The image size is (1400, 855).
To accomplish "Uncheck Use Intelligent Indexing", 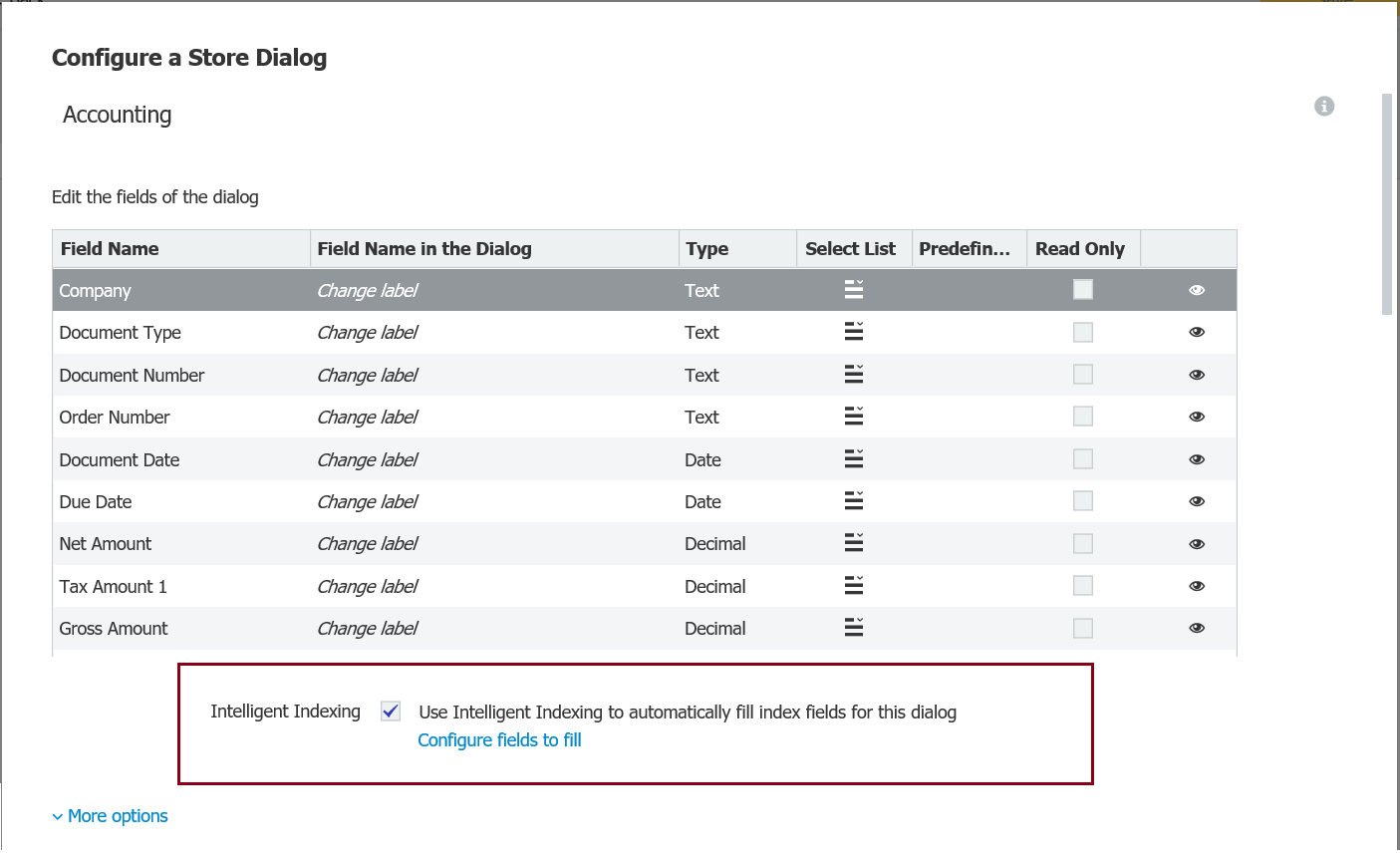I will click(390, 711).
